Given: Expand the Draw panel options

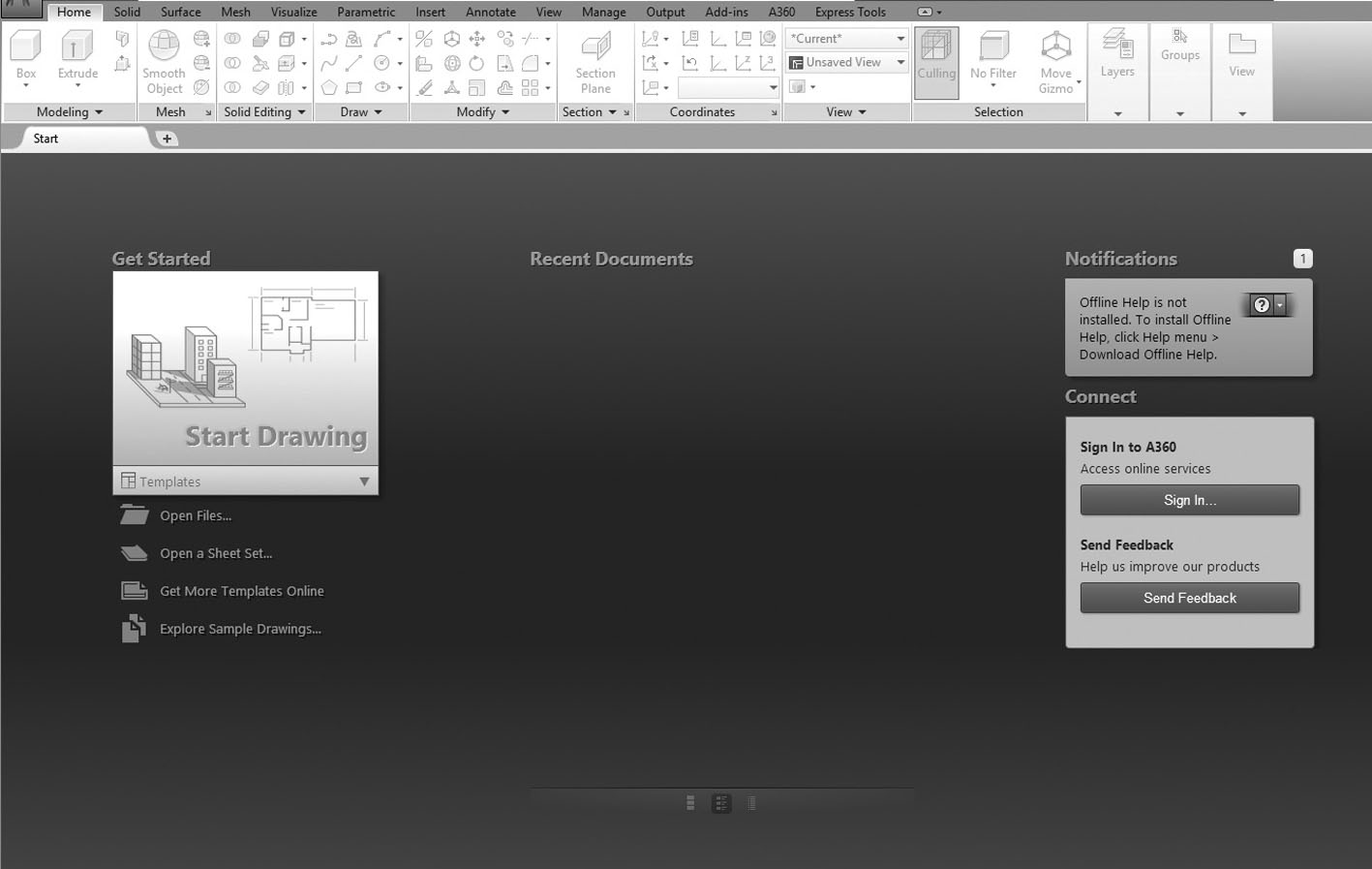Looking at the screenshot, I should pos(361,112).
